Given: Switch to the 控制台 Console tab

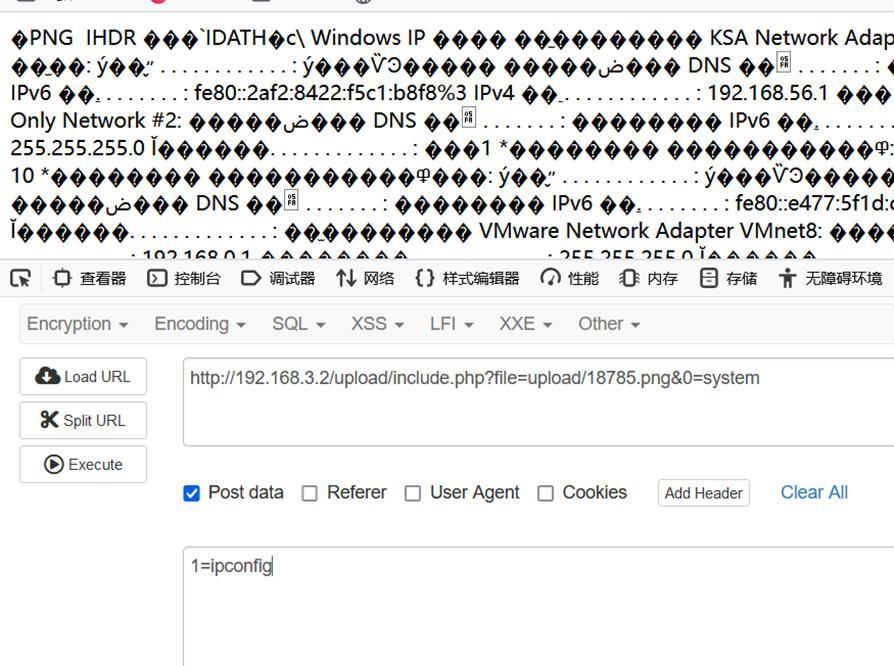Looking at the screenshot, I should pos(184,278).
